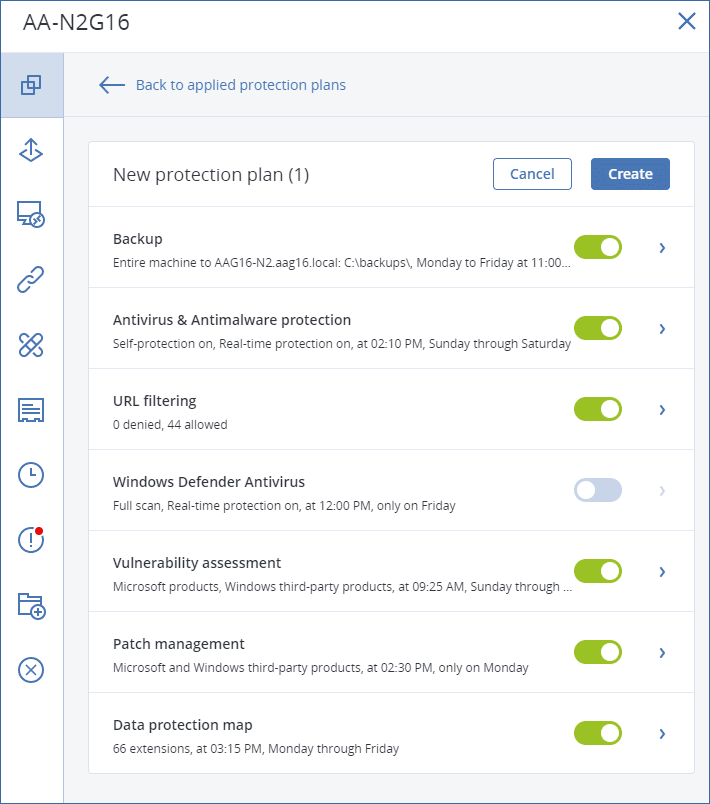Open the recovery icon in the sidebar

tap(31, 150)
